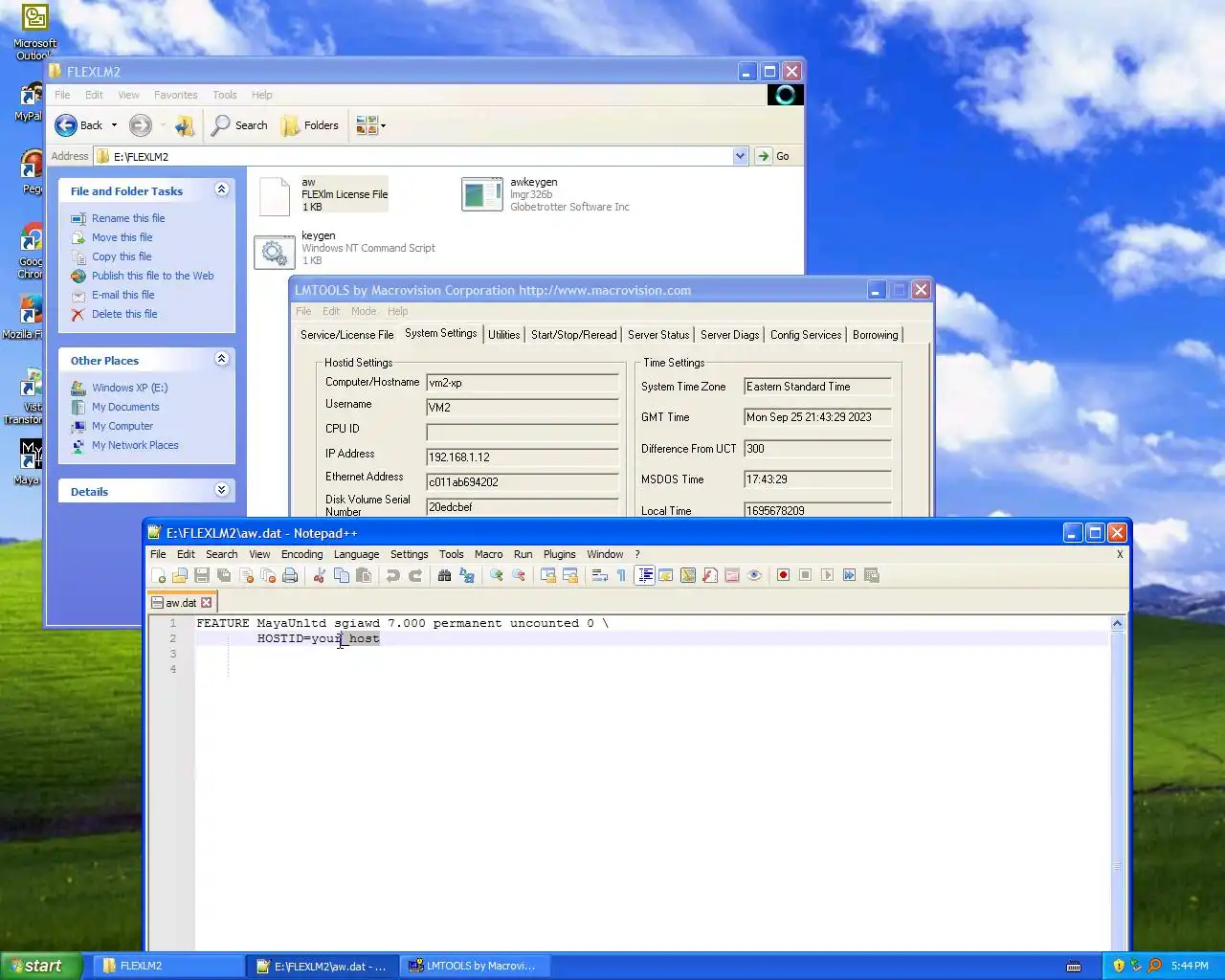Open Notepad++ Settings menu
Viewport: 1225px width, 980px height.
409,554
